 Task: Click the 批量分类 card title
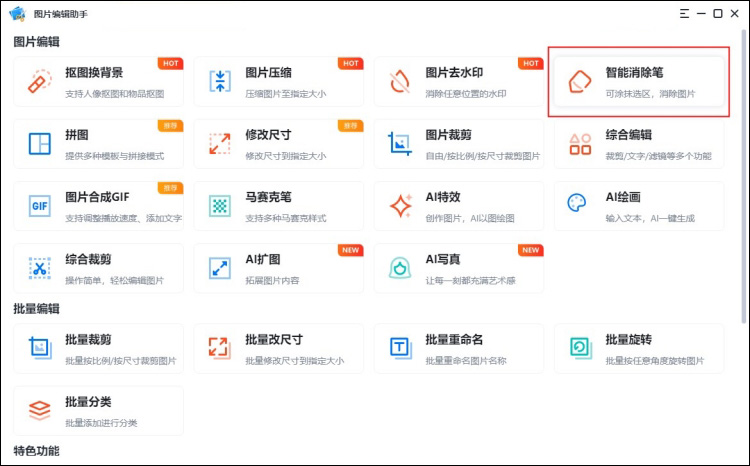(88, 402)
